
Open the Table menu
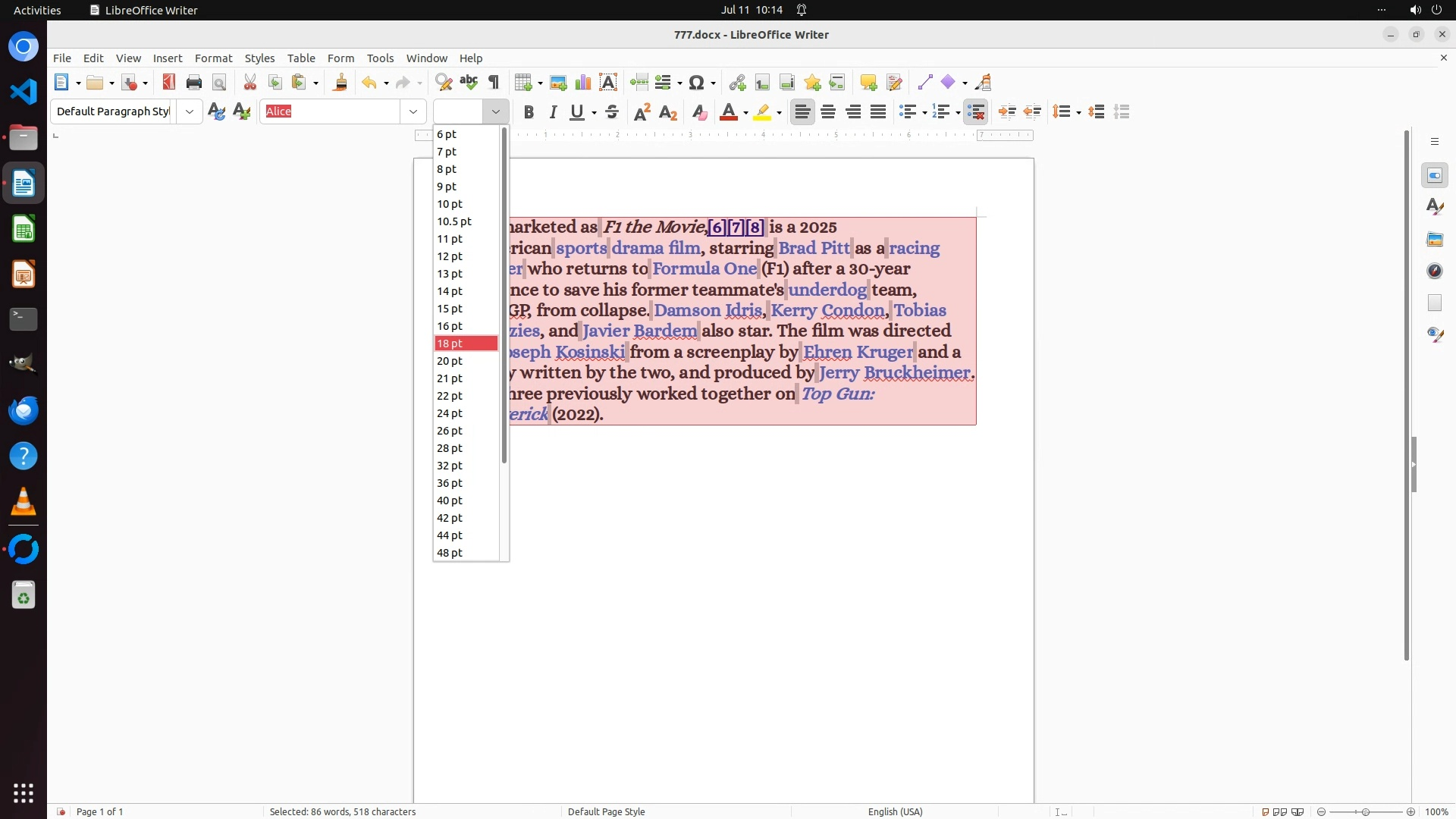pyautogui.click(x=300, y=58)
